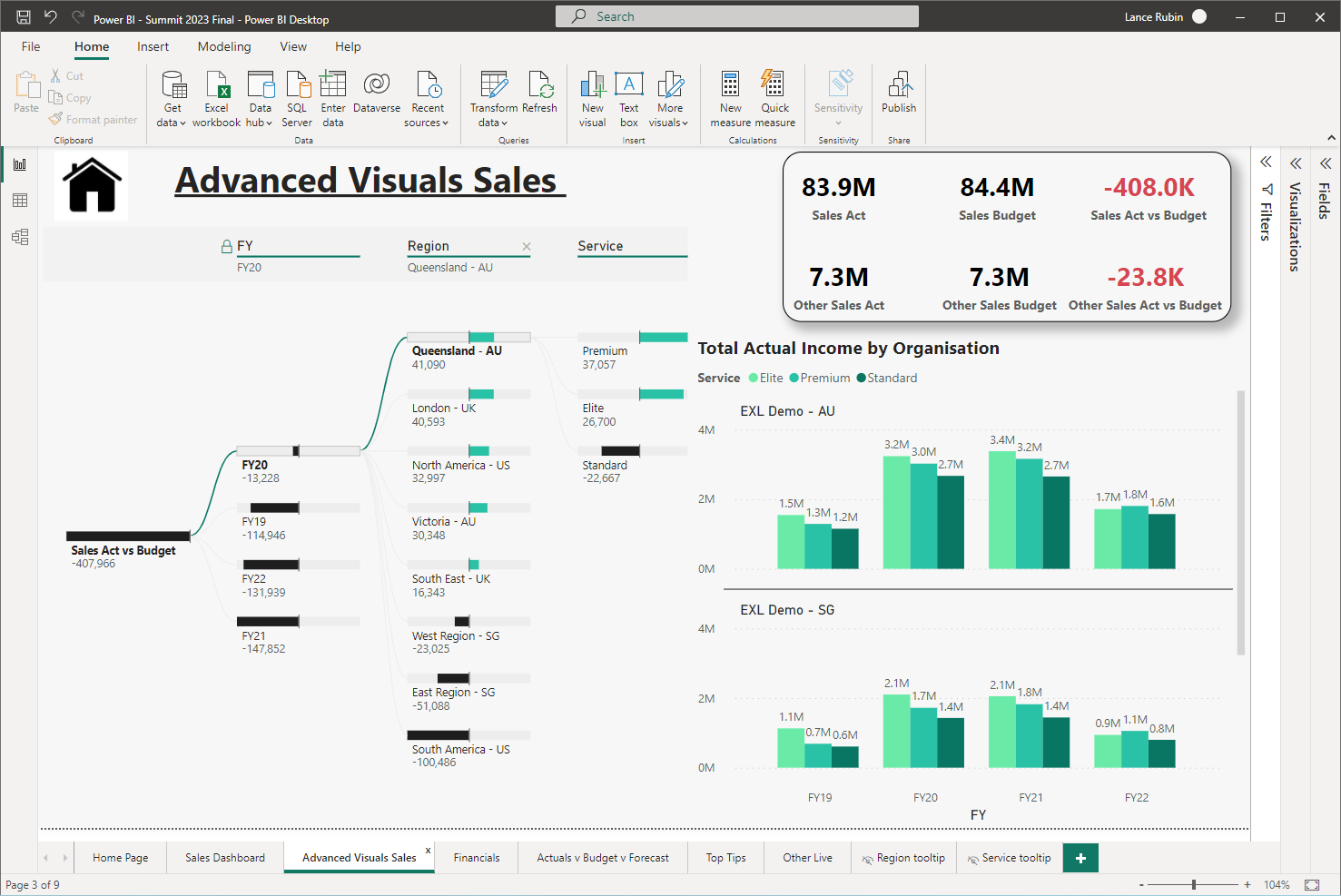
Task: Open the View ribbon tab
Action: point(293,46)
